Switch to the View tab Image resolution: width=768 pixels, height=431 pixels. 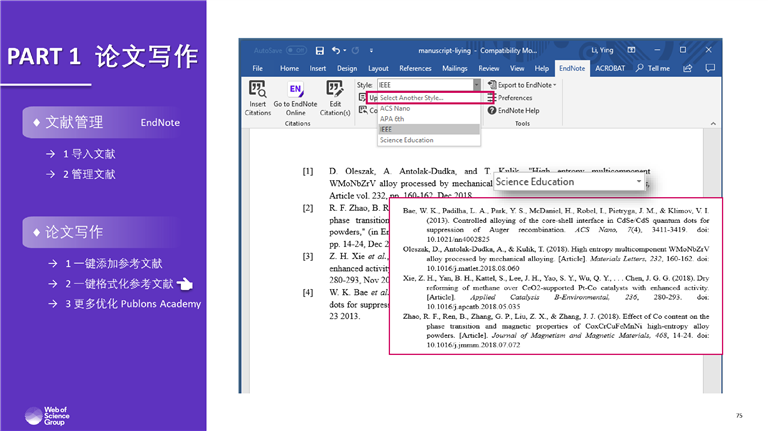tap(517, 69)
